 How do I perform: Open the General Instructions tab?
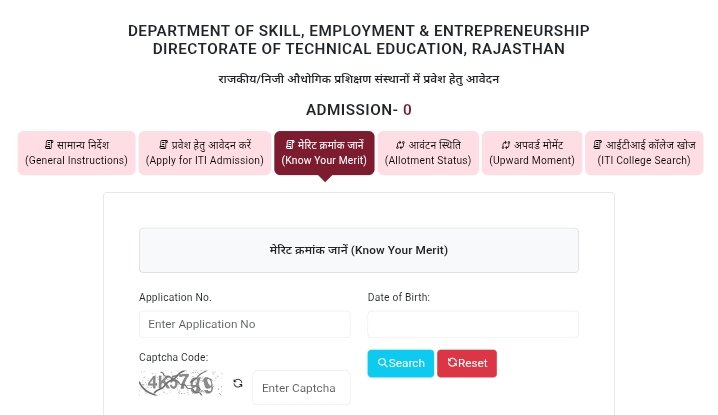point(76,153)
